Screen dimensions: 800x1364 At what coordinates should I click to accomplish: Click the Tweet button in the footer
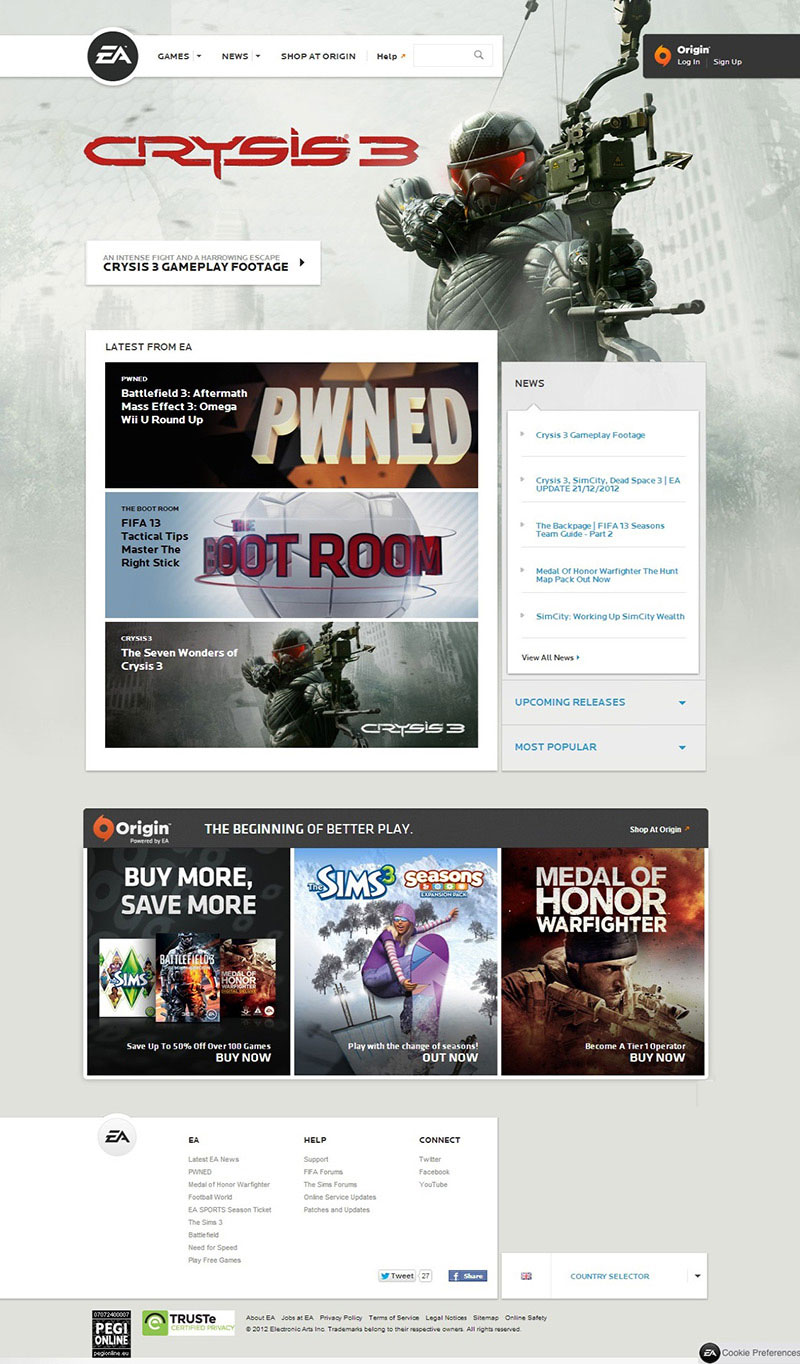[x=397, y=1276]
